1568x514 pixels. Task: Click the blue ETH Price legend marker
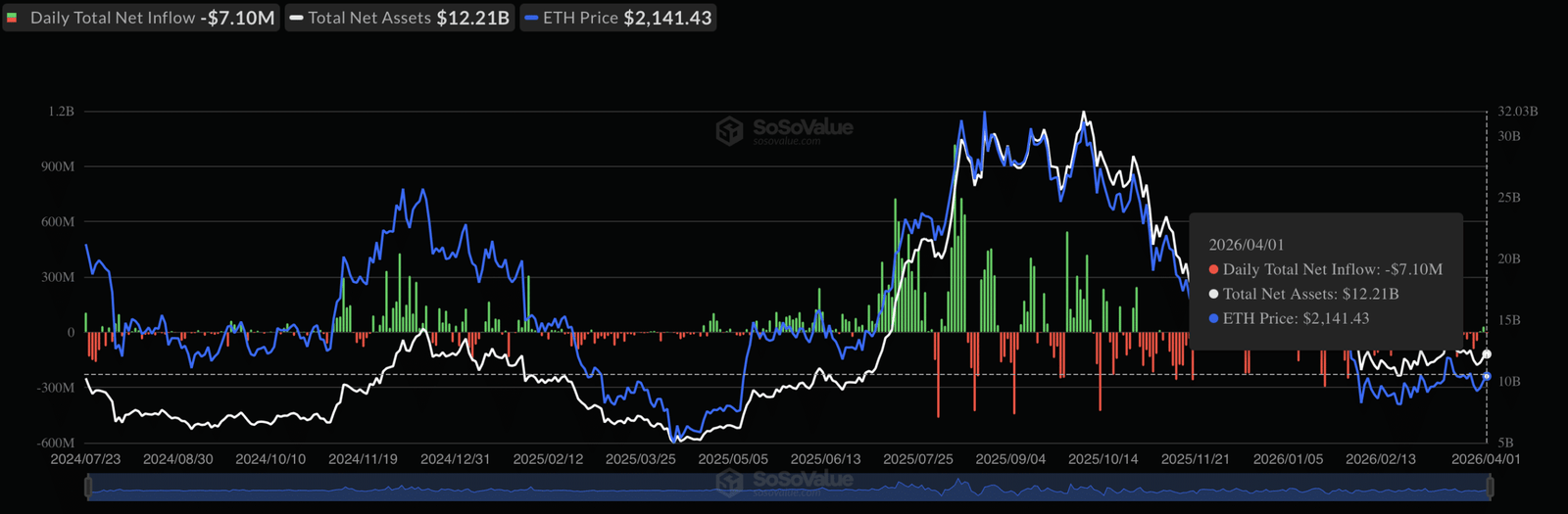tap(531, 18)
